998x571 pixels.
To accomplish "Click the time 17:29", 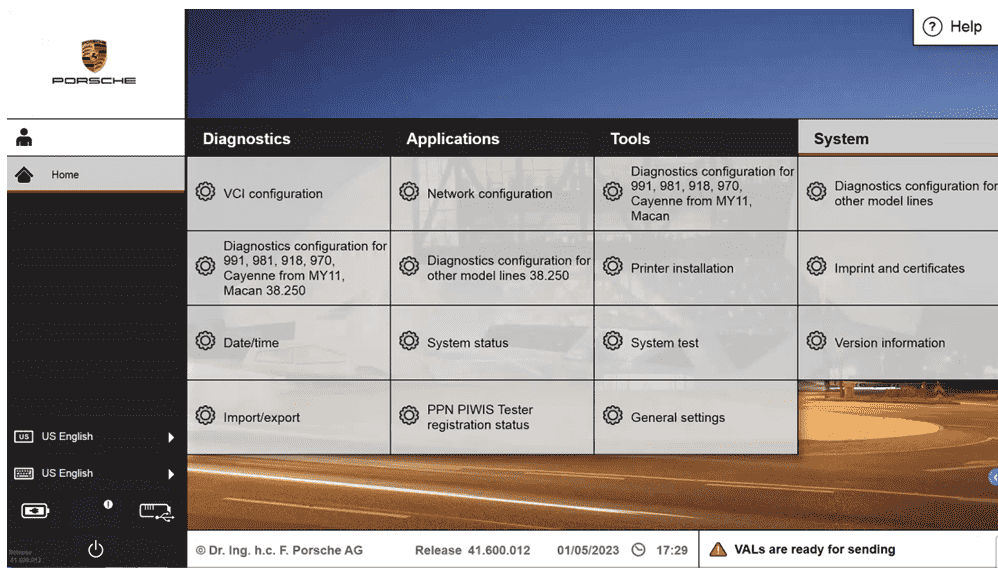I will point(672,550).
